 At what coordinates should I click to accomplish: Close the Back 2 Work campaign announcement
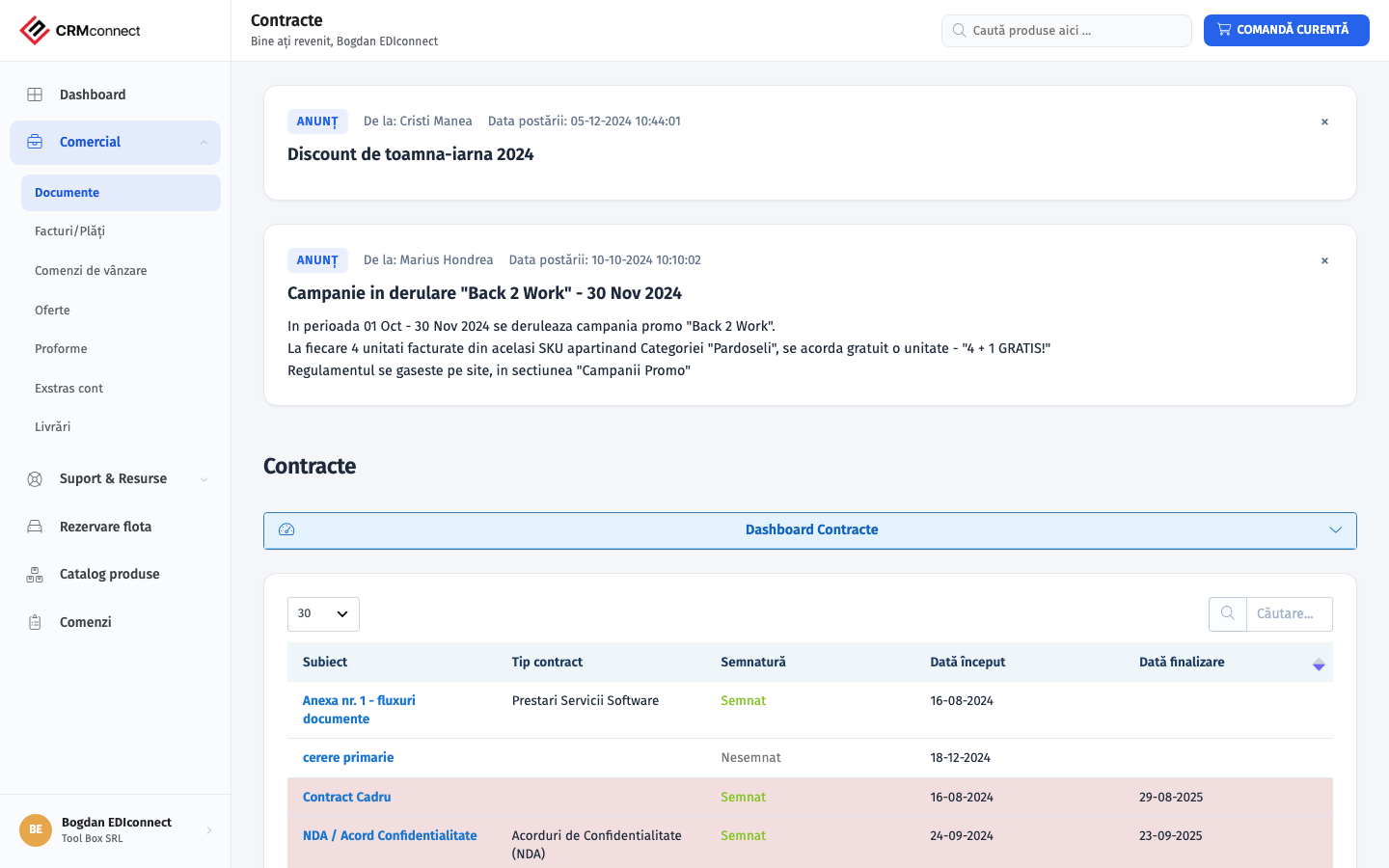pyautogui.click(x=1324, y=260)
